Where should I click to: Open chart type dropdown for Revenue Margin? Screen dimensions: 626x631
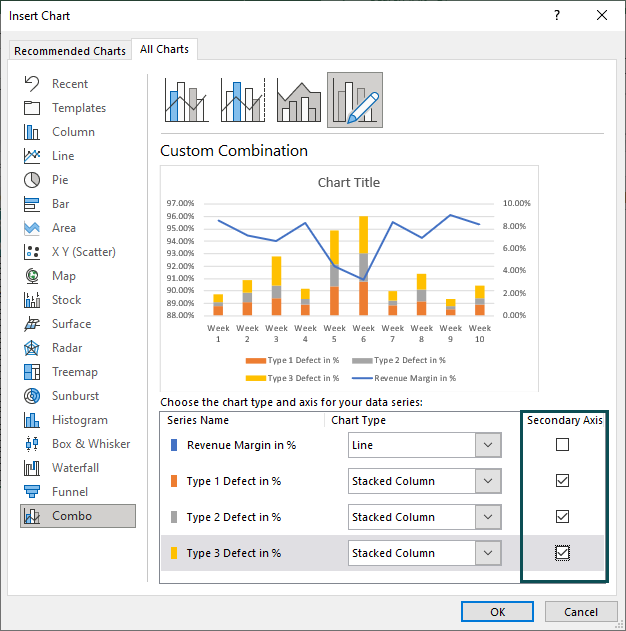[424, 445]
